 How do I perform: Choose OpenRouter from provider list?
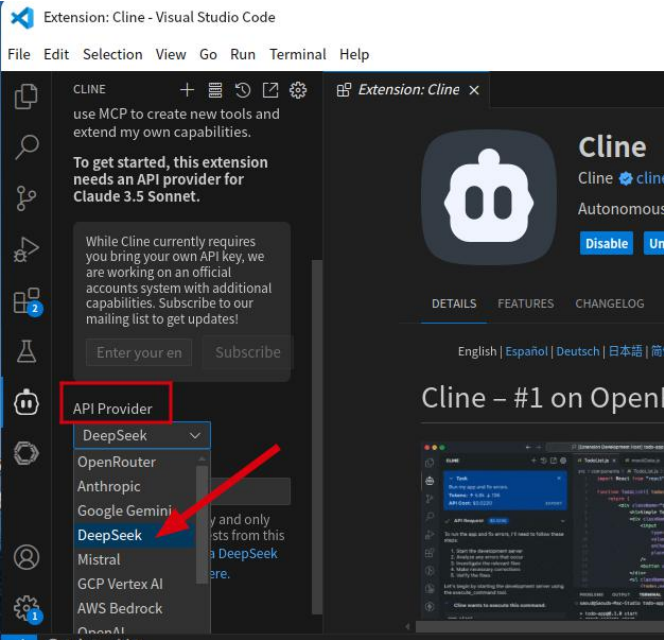(x=135, y=462)
